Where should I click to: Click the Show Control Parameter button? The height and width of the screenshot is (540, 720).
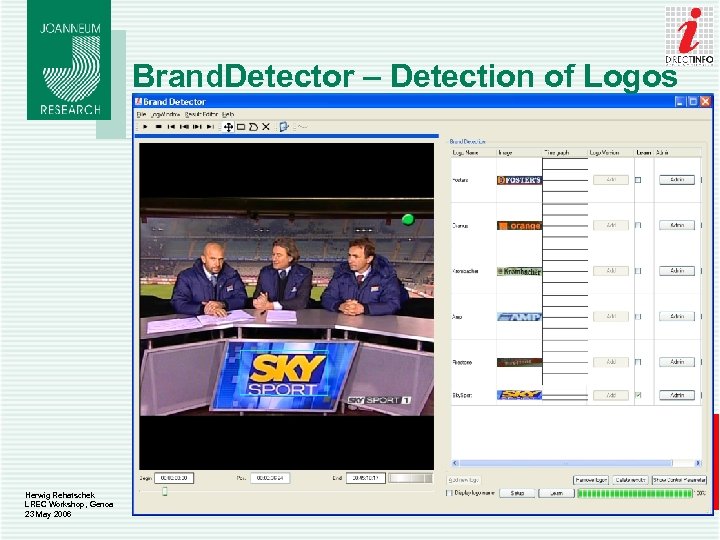pyautogui.click(x=679, y=480)
